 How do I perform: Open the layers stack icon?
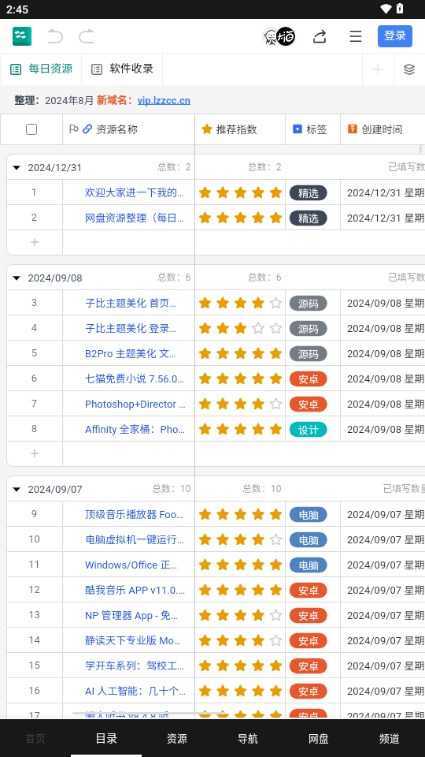[x=409, y=69]
